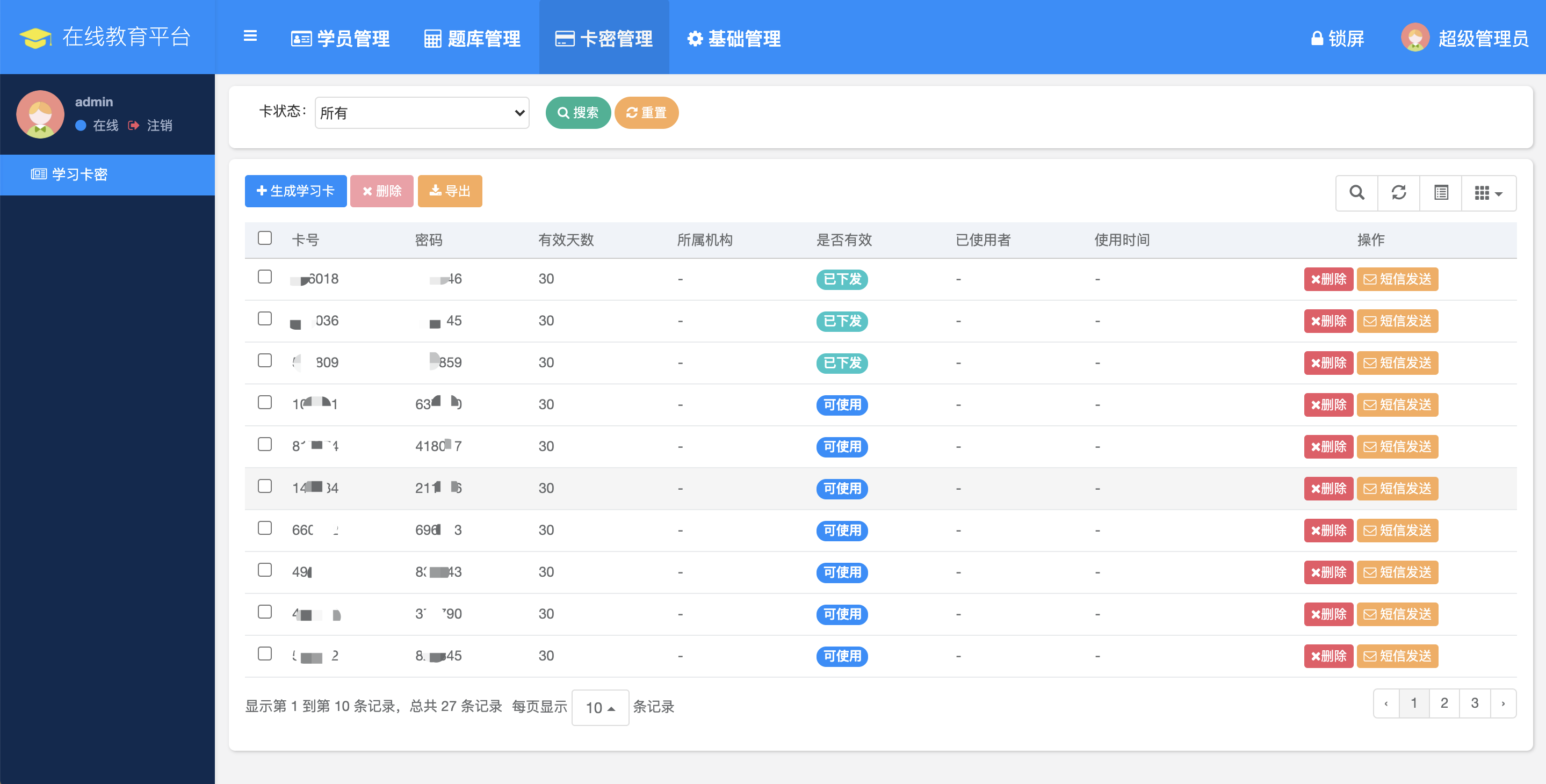1546x784 pixels.
Task: Click the 生成学习卡 button
Action: tap(295, 191)
